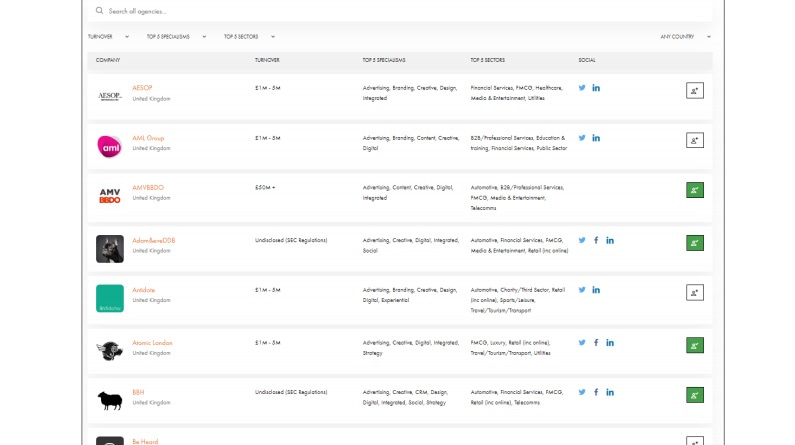Click the Search all agencies input field

[x=400, y=11]
